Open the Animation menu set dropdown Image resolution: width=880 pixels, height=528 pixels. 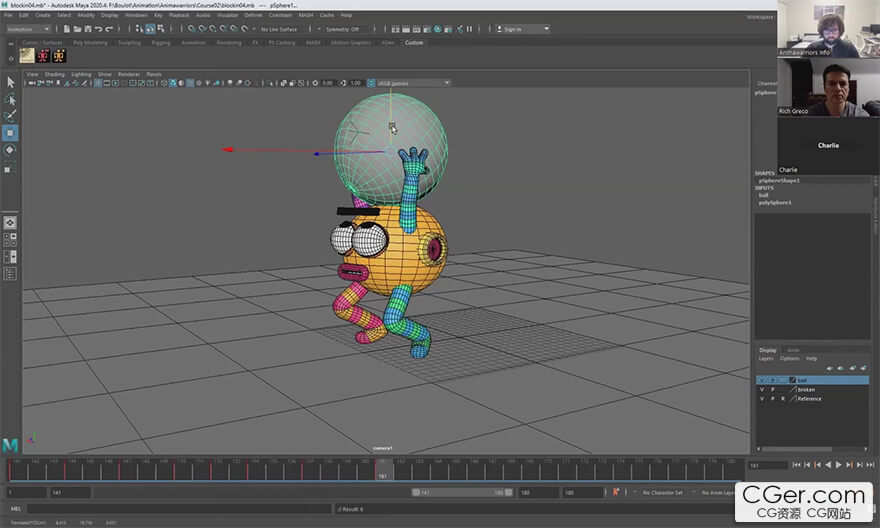click(x=28, y=29)
